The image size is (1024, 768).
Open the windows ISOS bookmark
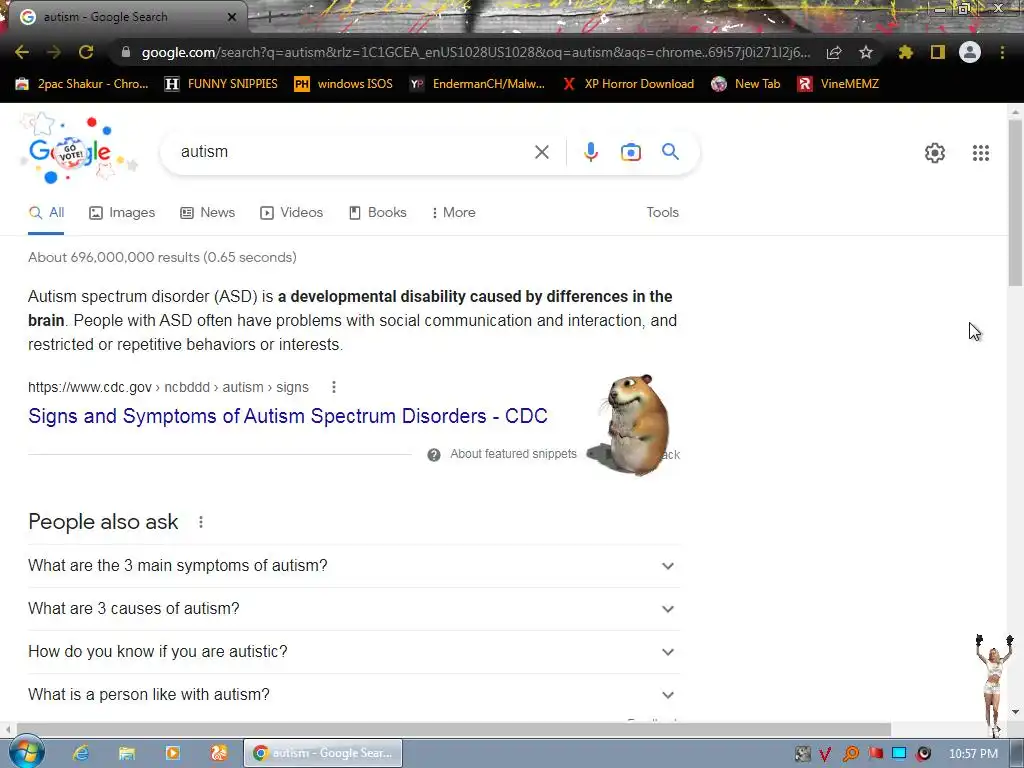click(x=344, y=84)
